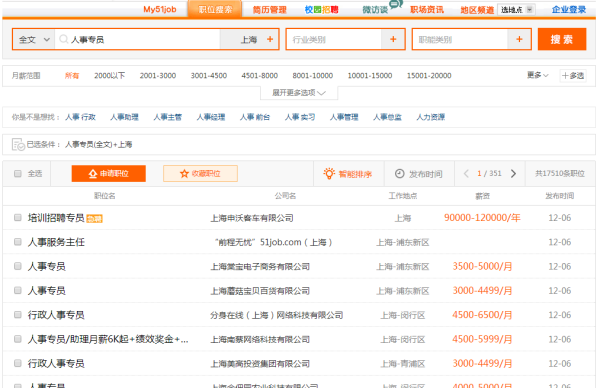The height and width of the screenshot is (388, 600).
Task: Click the chat bubble icon by 微访谈
Action: [x=396, y=4]
